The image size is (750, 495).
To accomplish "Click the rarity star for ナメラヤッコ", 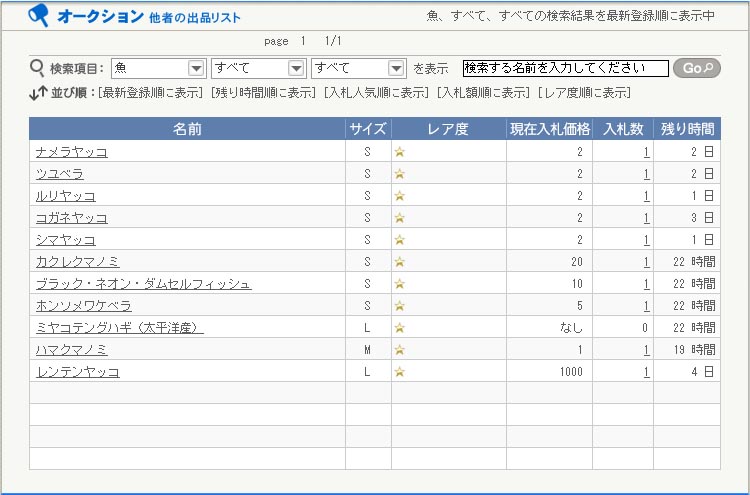I will pos(399,152).
